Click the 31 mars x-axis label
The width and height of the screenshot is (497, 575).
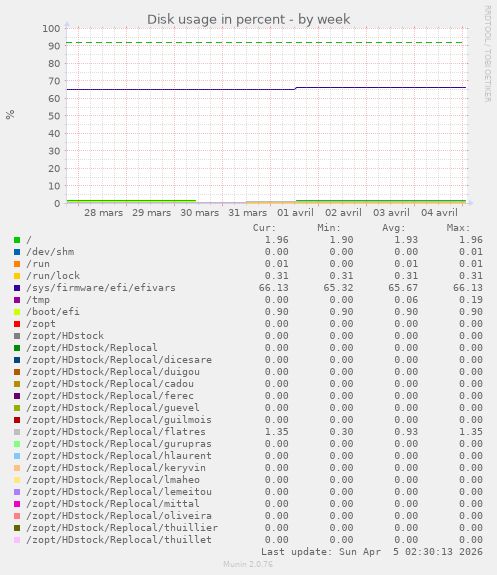click(248, 213)
